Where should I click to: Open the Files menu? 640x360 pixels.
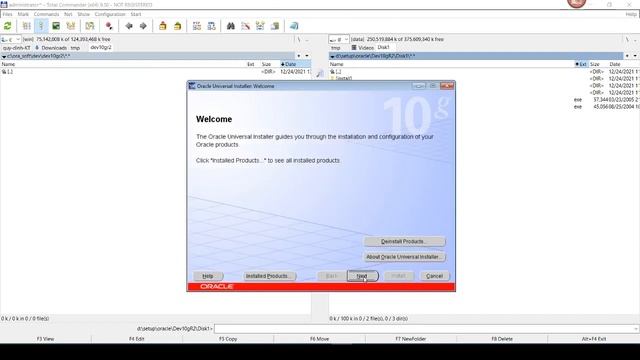pos(7,14)
